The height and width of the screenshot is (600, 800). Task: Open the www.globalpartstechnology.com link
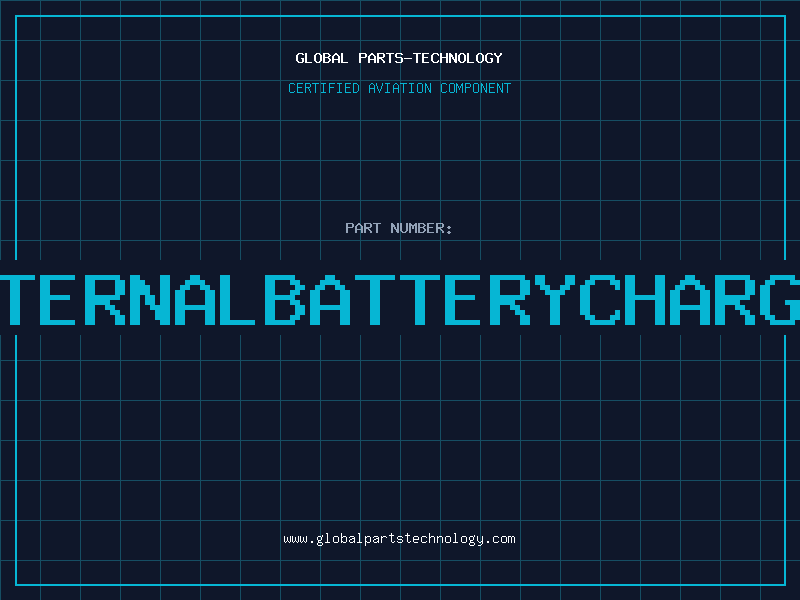tap(399, 539)
